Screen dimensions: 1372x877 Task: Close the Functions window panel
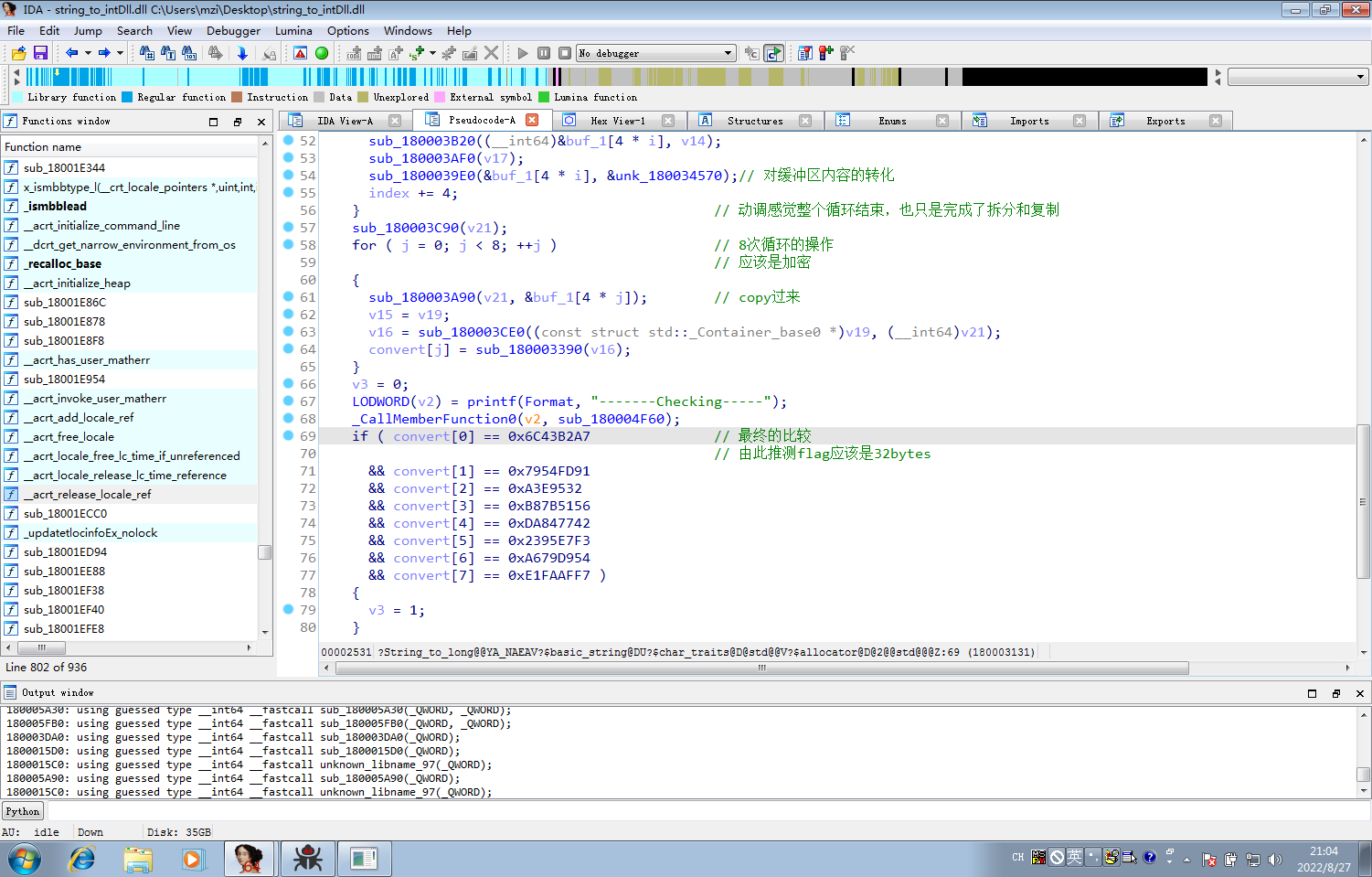pyautogui.click(x=261, y=122)
